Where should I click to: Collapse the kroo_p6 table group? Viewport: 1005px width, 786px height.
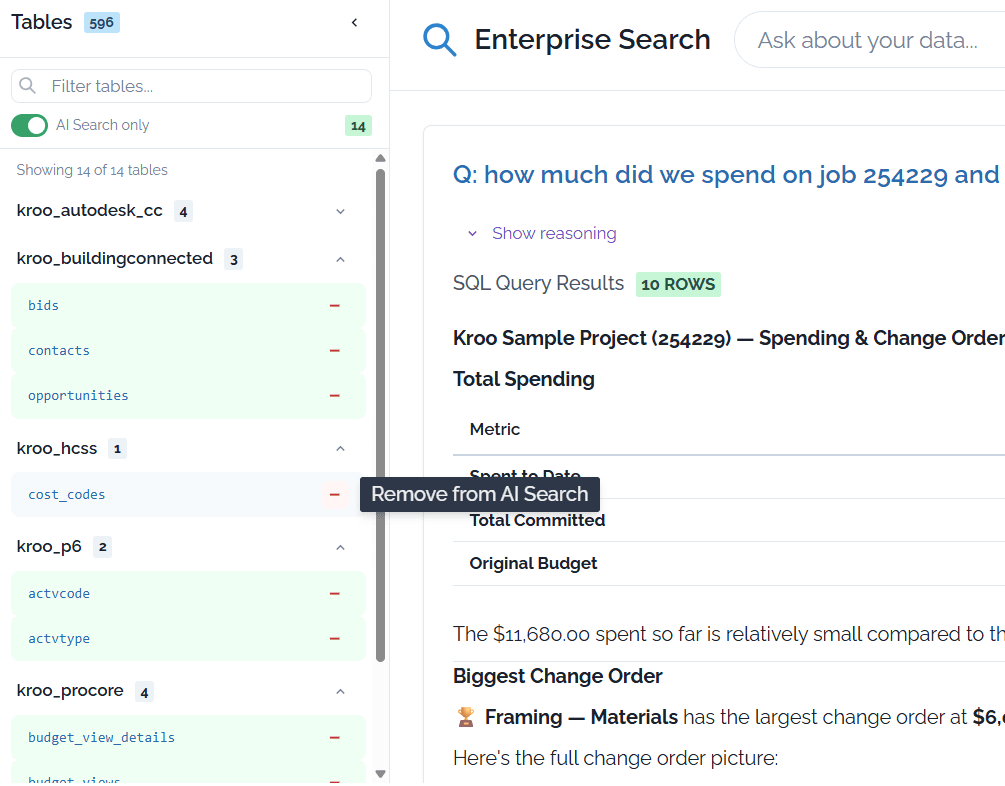(340, 547)
